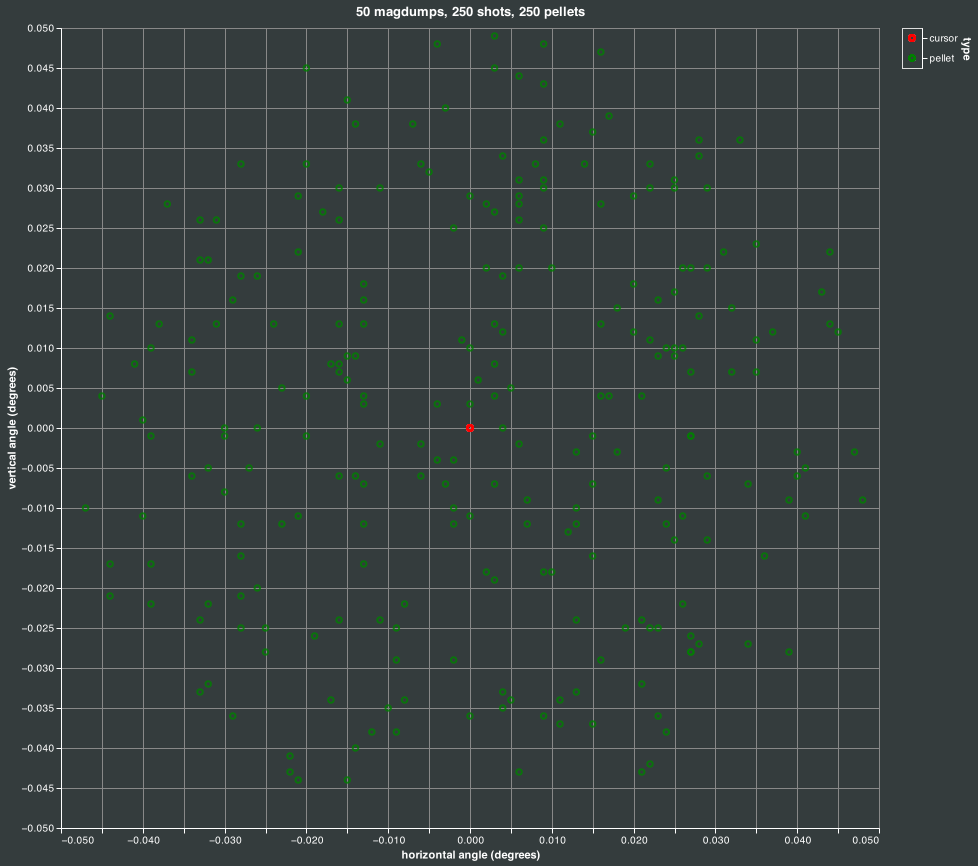978x866 pixels.
Task: Click horizontal axis tick label '−0.040'
Action: [x=143, y=840]
